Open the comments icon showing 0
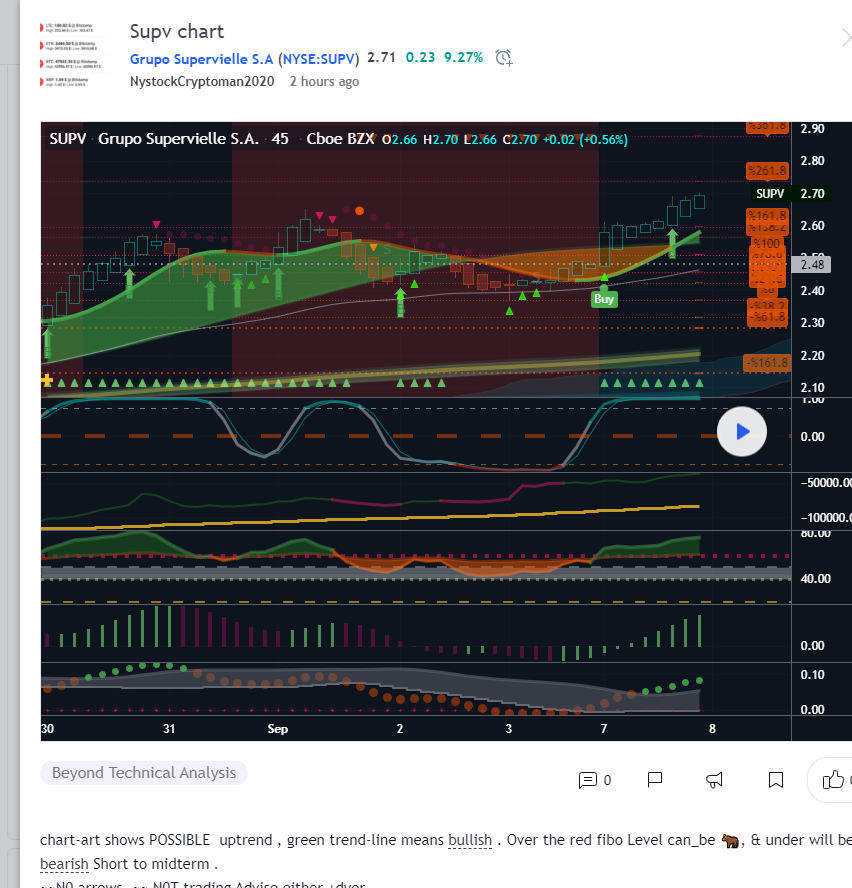This screenshot has width=852, height=888. click(594, 780)
